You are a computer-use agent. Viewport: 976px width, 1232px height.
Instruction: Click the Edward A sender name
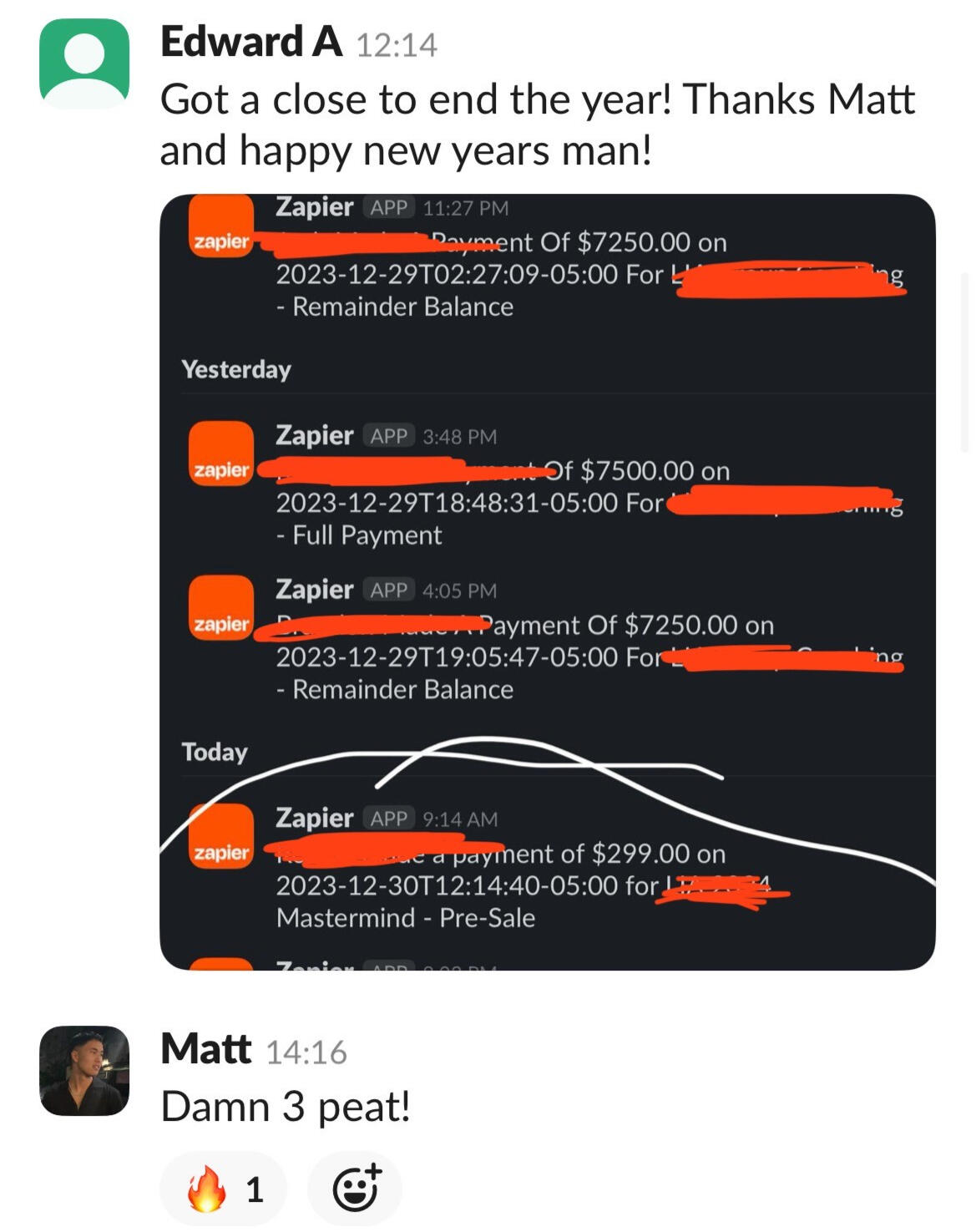click(251, 42)
